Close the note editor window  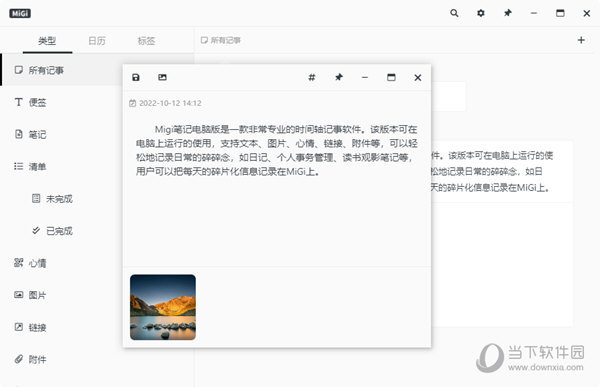click(418, 78)
